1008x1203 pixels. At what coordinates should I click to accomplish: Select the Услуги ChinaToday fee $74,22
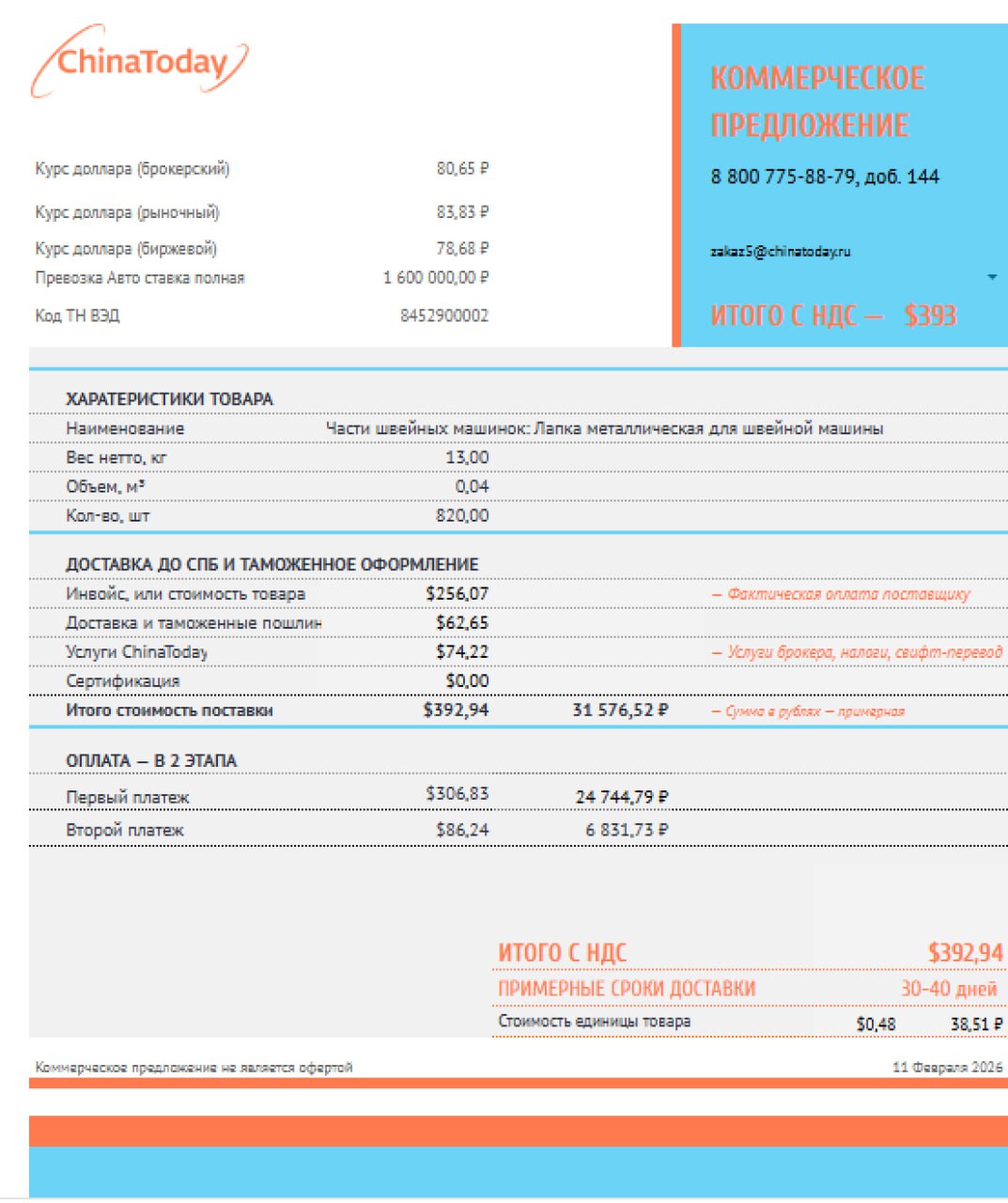click(x=462, y=652)
